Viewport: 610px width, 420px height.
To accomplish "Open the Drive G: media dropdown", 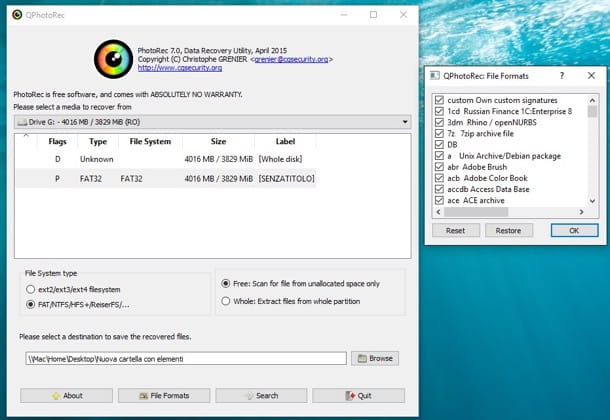I will (212, 122).
